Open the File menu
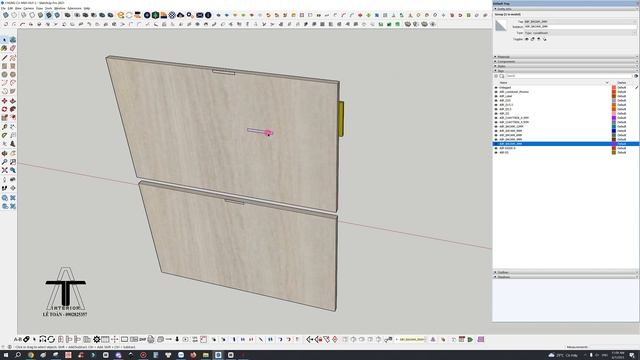640x360 pixels. [x=3, y=8]
